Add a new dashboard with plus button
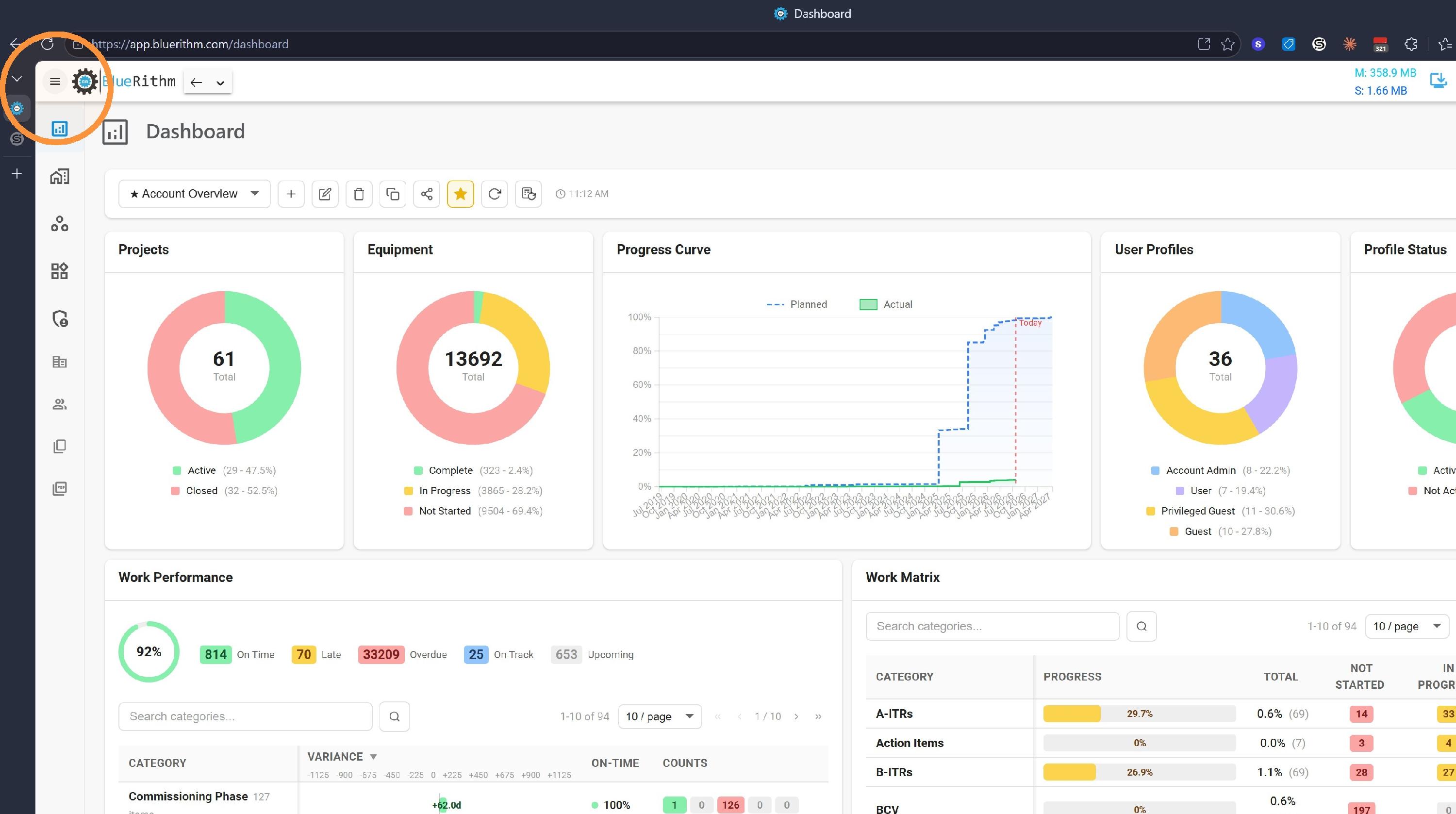The width and height of the screenshot is (1456, 814). (x=291, y=194)
